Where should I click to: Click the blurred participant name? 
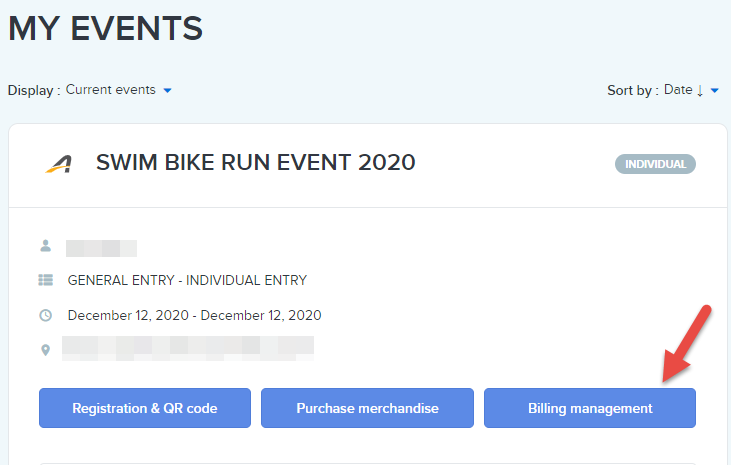click(101, 247)
